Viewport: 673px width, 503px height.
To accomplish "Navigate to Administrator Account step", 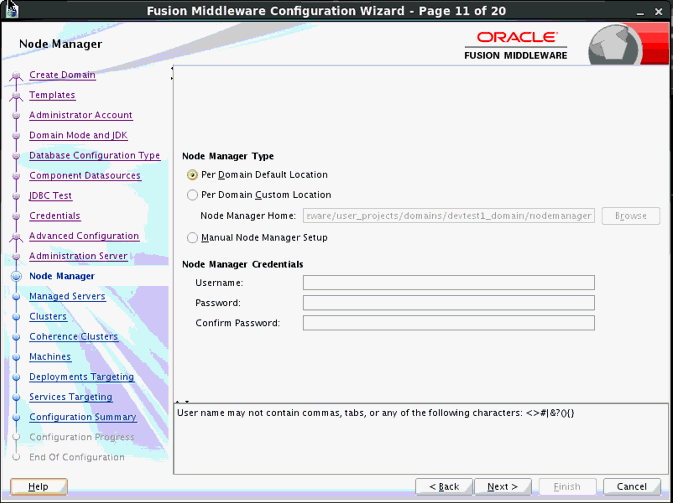I will pos(81,115).
